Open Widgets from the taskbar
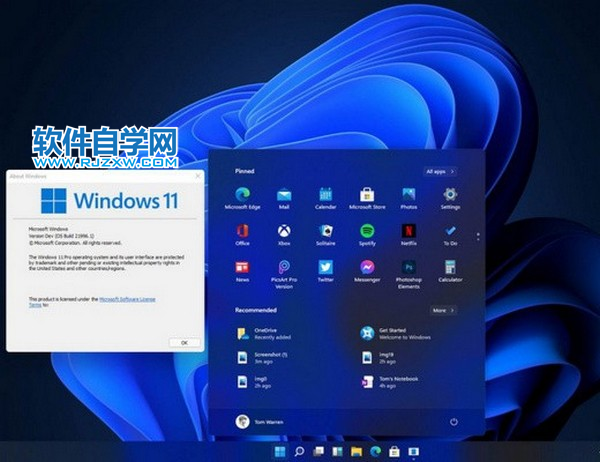 pyautogui.click(x=337, y=452)
